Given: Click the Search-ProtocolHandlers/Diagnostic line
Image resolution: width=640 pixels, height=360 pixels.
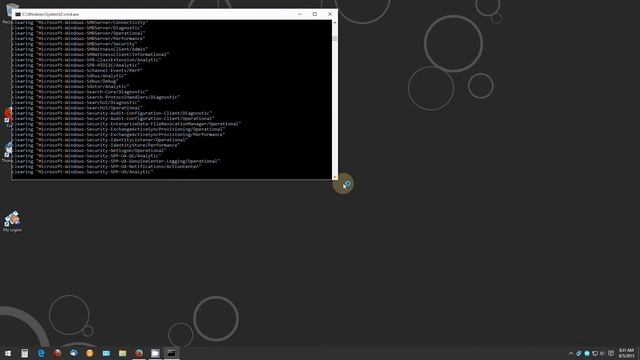Looking at the screenshot, I should coord(96,97).
